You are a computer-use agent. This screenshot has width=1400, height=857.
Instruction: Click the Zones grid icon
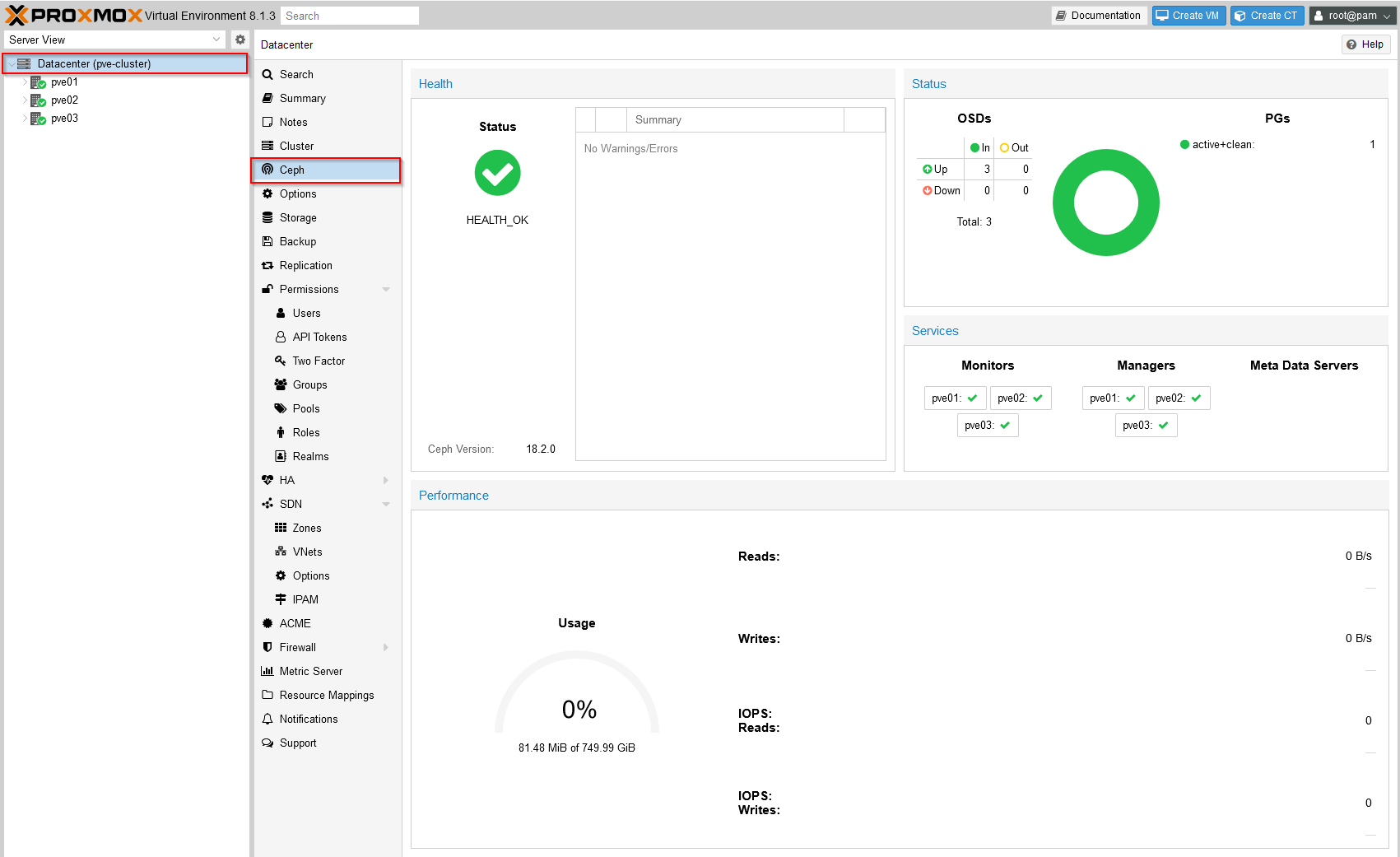[x=281, y=528]
